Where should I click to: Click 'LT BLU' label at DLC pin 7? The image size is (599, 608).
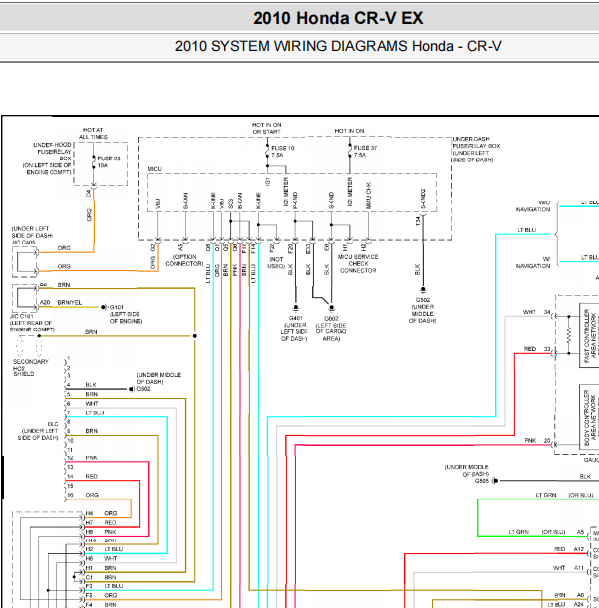point(95,413)
